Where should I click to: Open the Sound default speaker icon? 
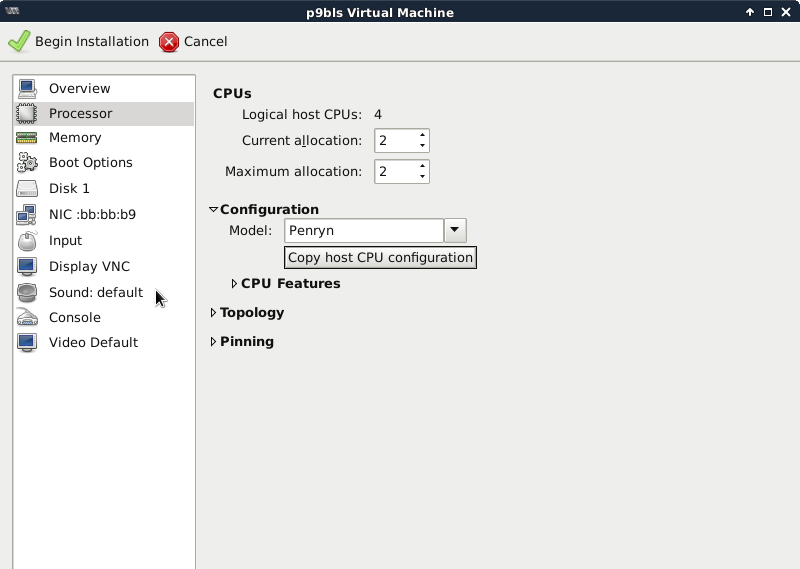(27, 293)
